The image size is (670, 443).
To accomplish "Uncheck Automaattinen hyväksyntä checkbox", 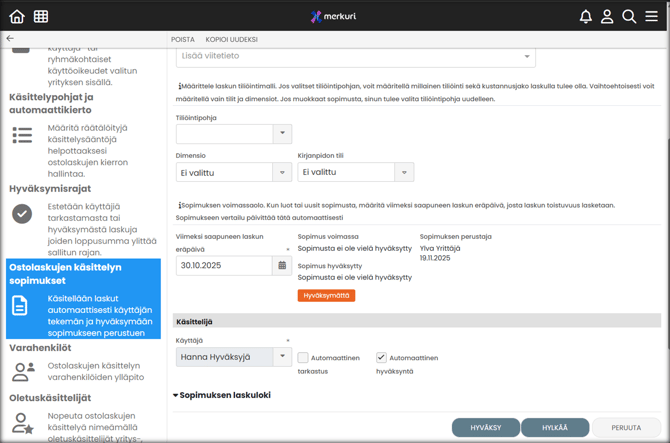I will [x=381, y=357].
